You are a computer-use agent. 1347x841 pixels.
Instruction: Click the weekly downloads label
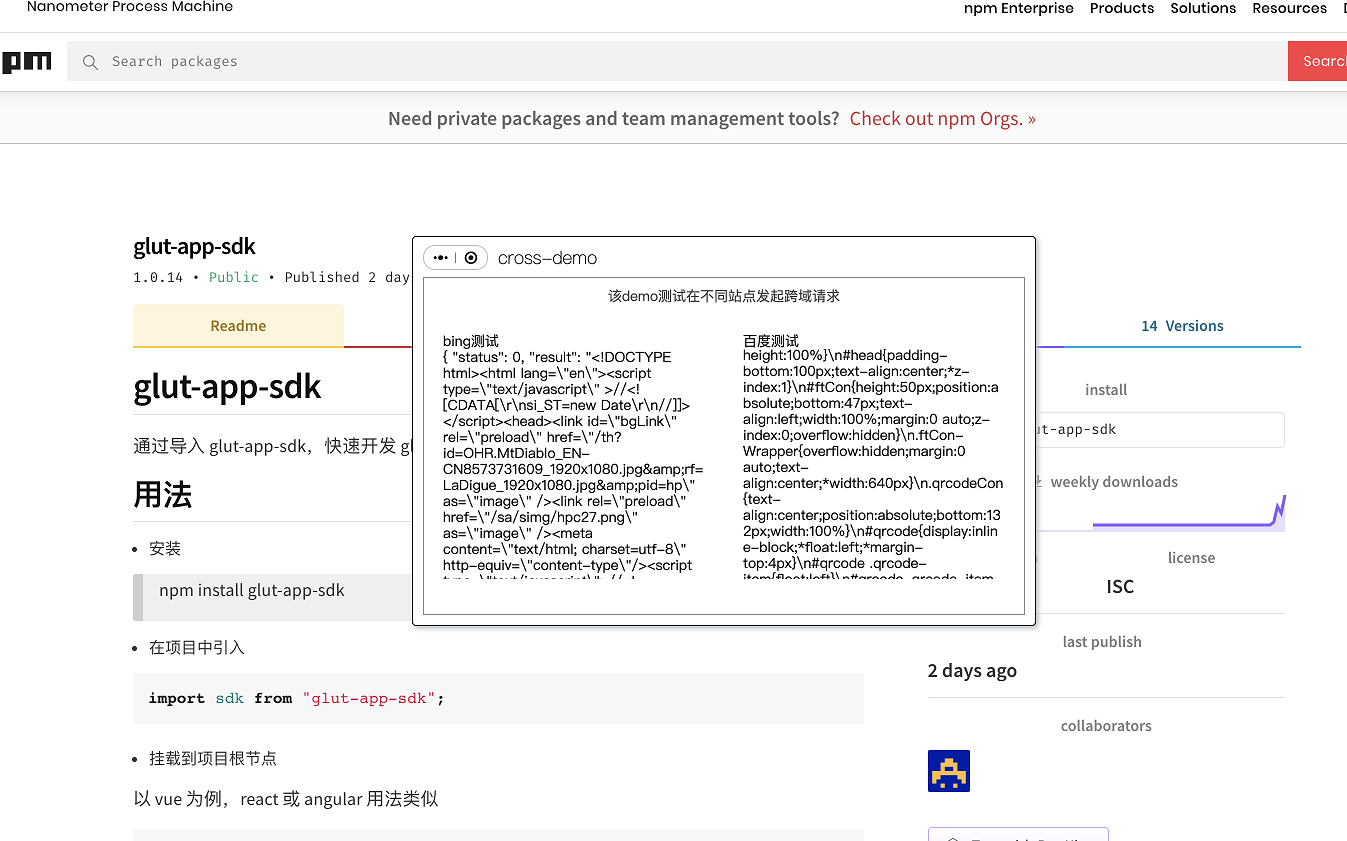(x=1114, y=482)
